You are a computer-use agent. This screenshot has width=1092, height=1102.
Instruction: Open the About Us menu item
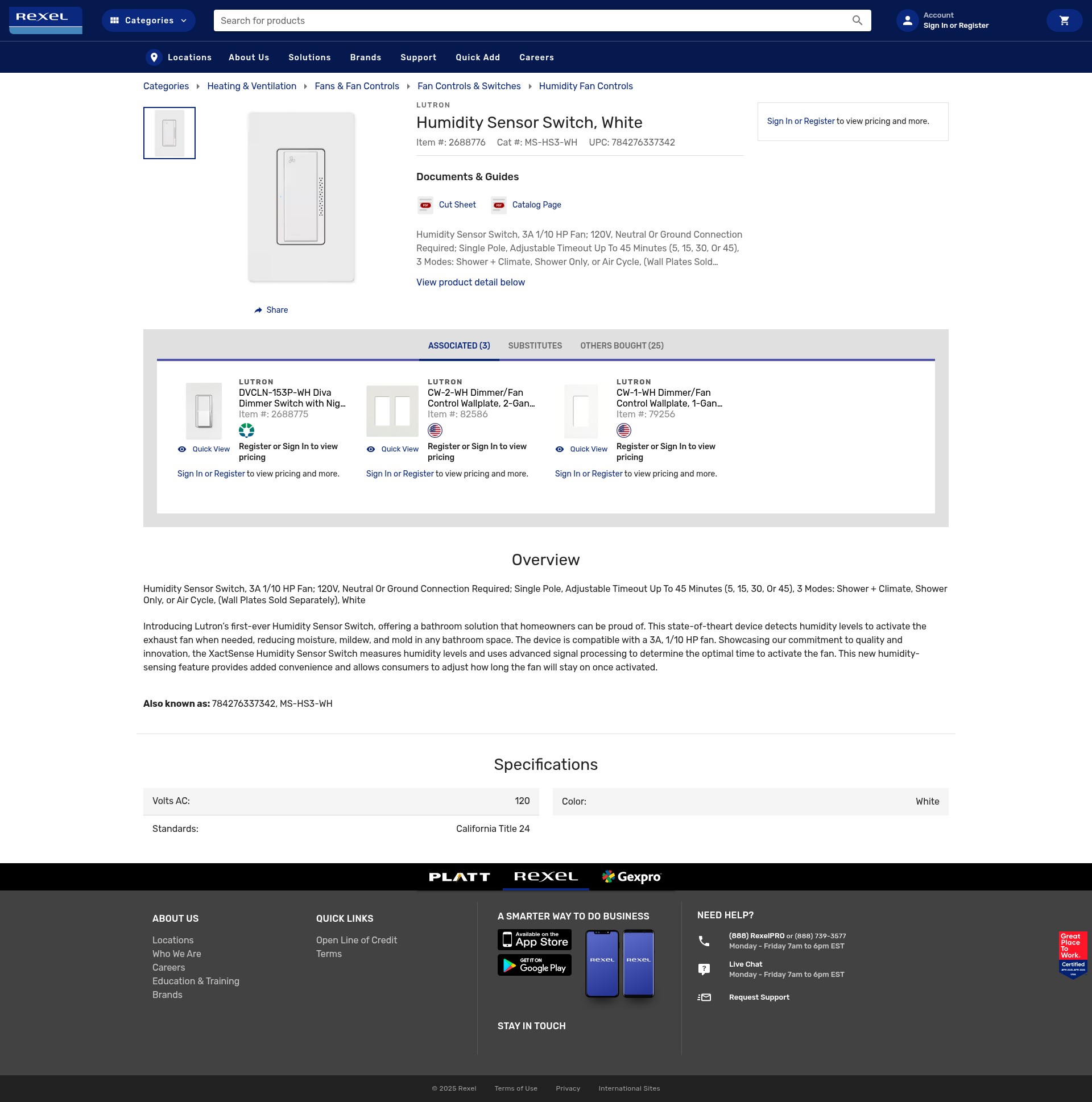click(x=249, y=57)
